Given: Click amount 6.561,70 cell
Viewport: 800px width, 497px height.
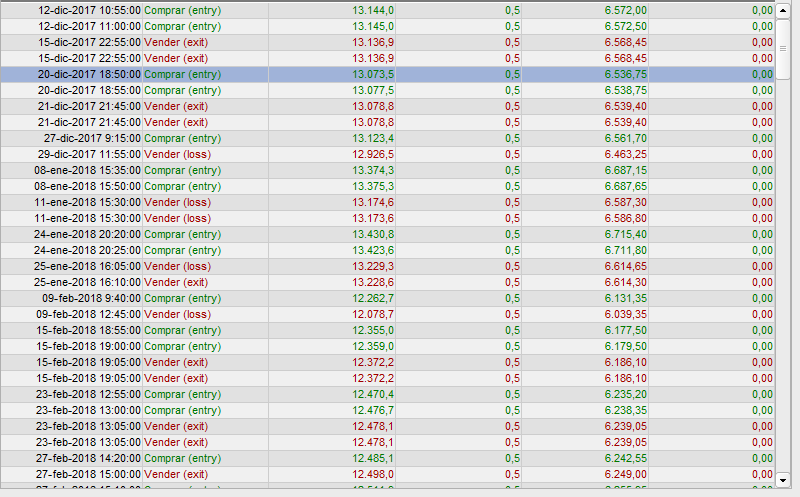Looking at the screenshot, I should coord(626,138).
